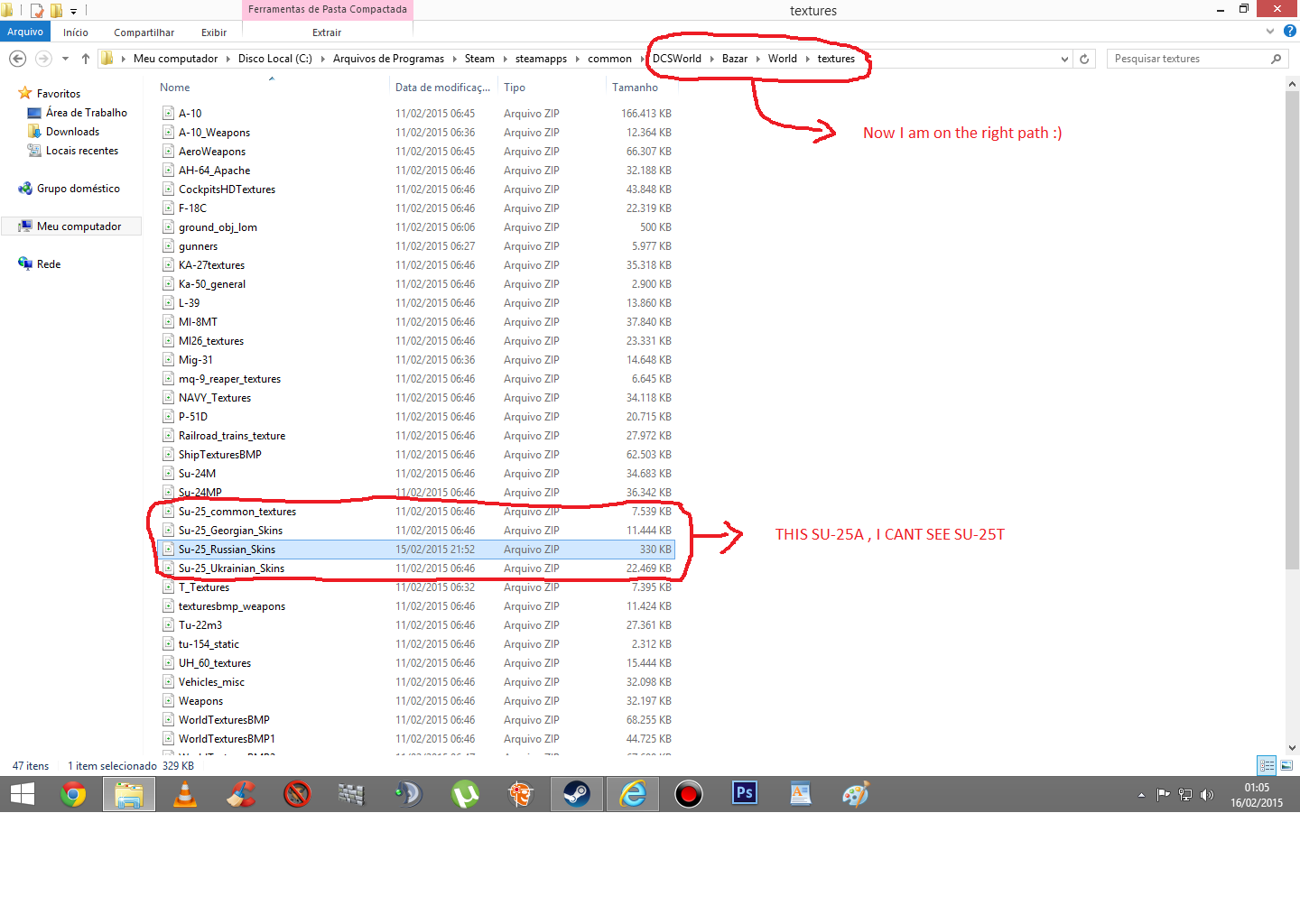Go back with the Back arrow button
This screenshot has height=924, width=1300.
pos(17,59)
